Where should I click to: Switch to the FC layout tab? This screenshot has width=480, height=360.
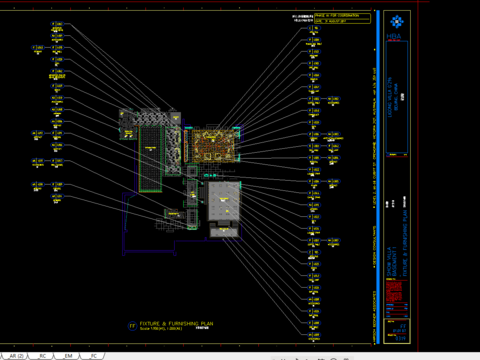(94, 356)
